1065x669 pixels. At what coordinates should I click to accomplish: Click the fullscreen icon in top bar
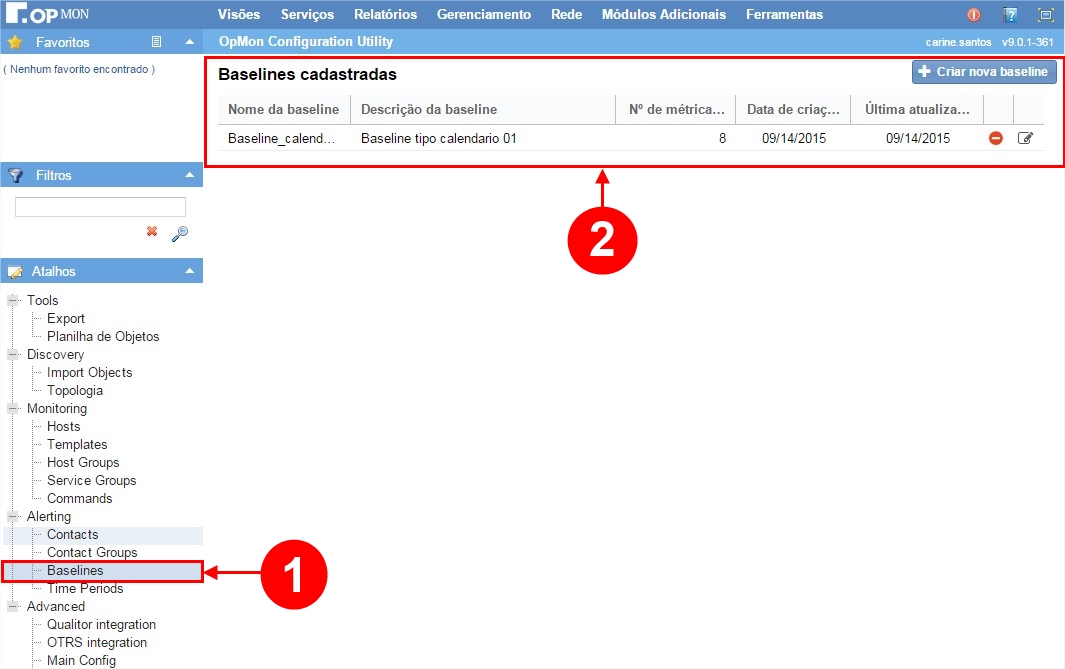coord(1045,15)
